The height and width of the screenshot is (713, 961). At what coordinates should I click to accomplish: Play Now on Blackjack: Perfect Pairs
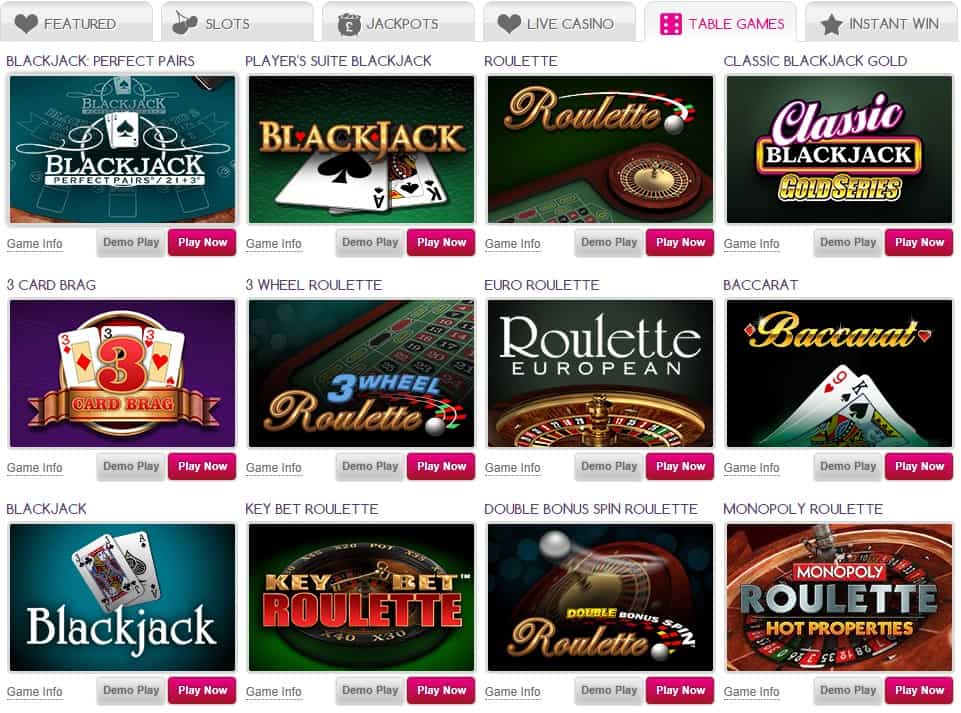202,243
